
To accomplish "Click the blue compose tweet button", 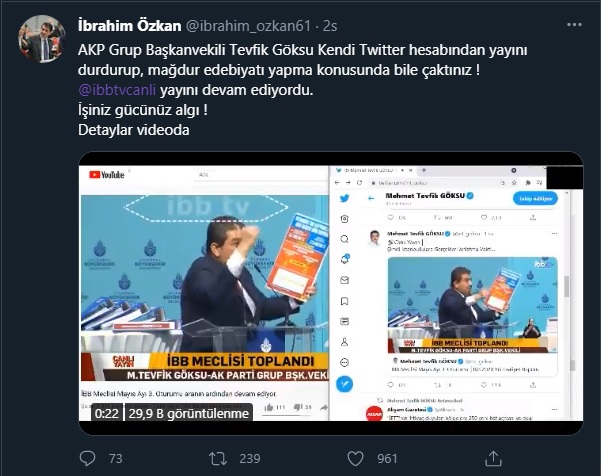I will pos(345,384).
